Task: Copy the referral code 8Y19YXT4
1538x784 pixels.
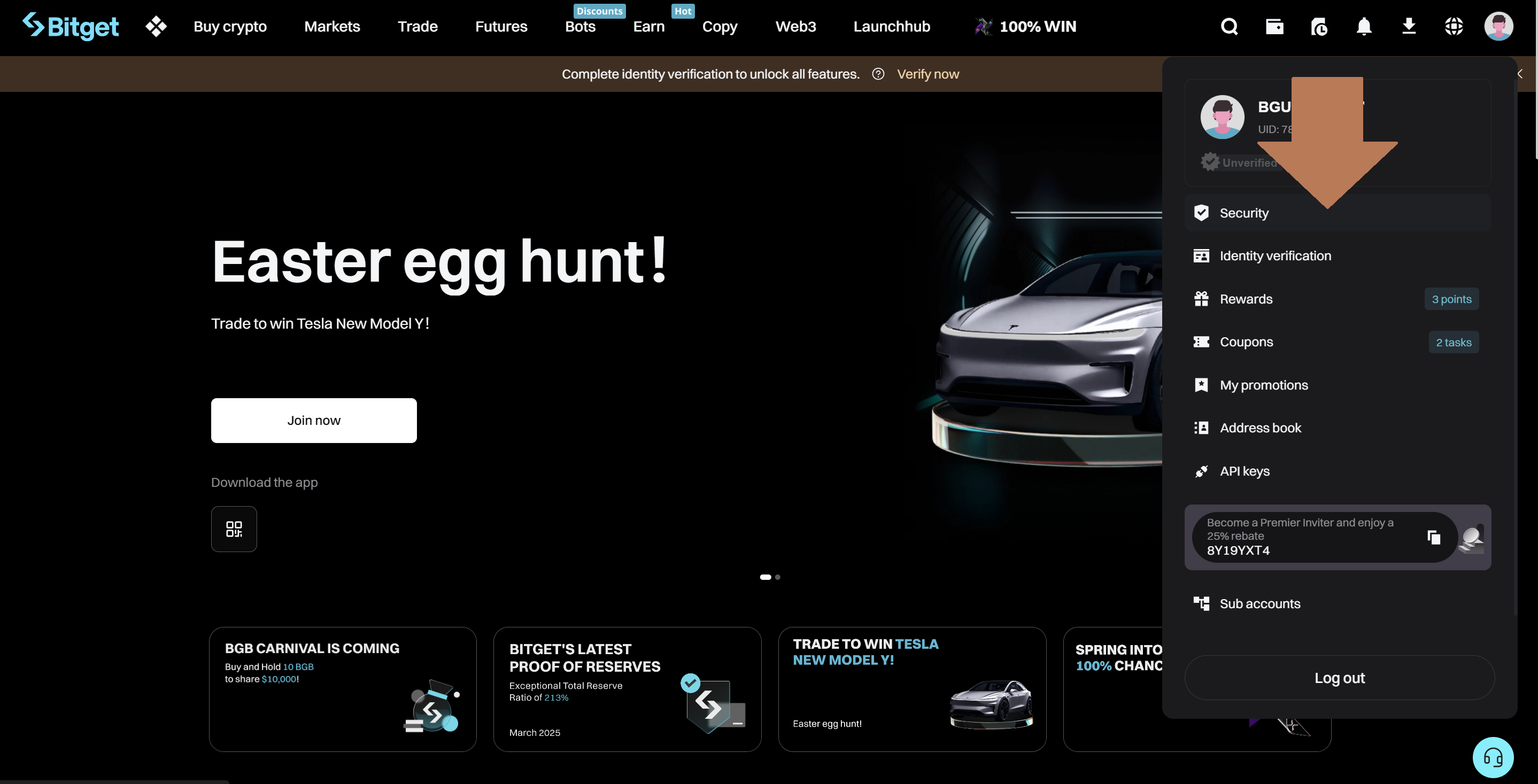Action: click(1434, 537)
